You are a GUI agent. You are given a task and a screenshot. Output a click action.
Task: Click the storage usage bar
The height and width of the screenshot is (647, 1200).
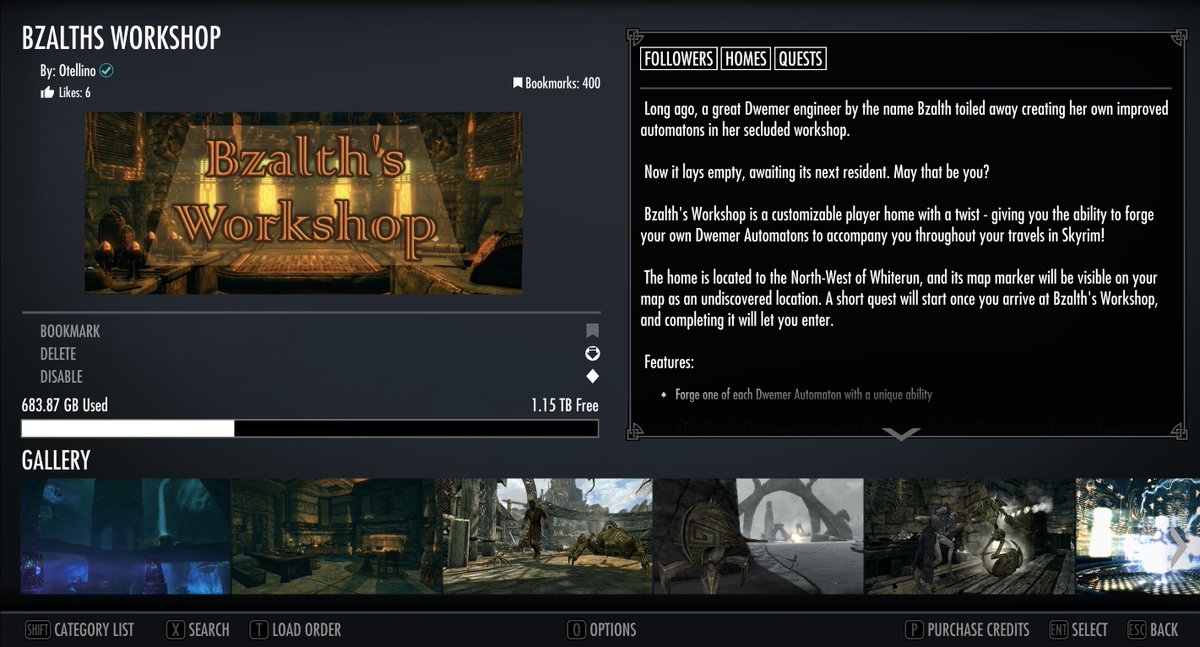310,428
